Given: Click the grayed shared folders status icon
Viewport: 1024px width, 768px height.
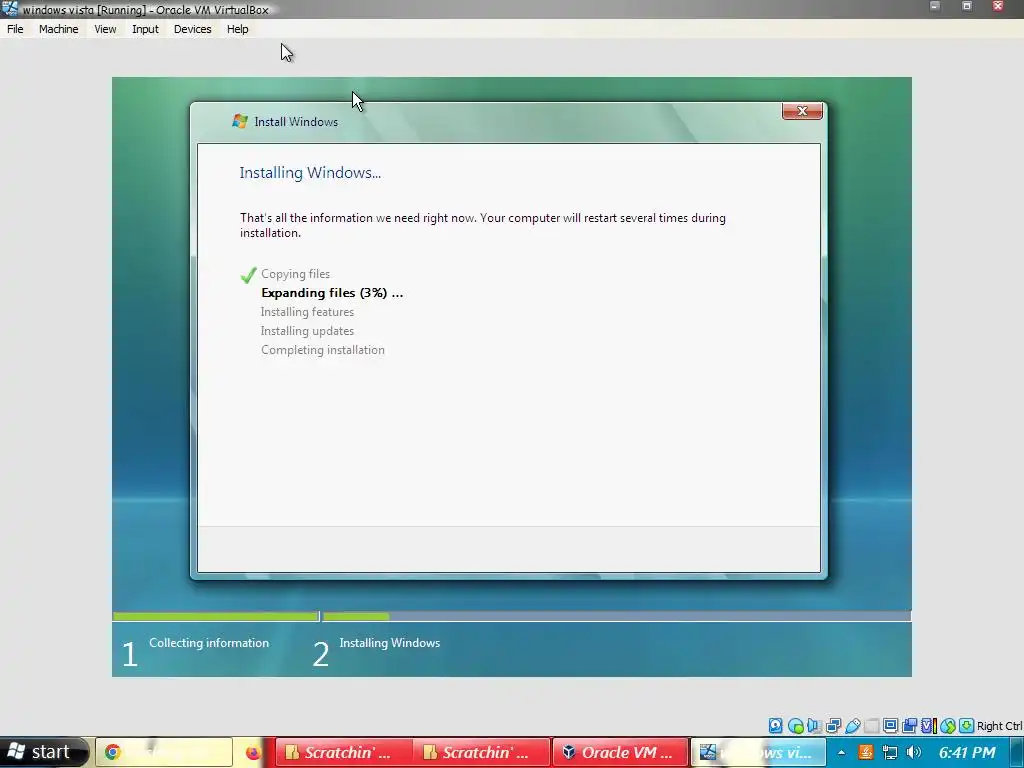Looking at the screenshot, I should coord(871,726).
